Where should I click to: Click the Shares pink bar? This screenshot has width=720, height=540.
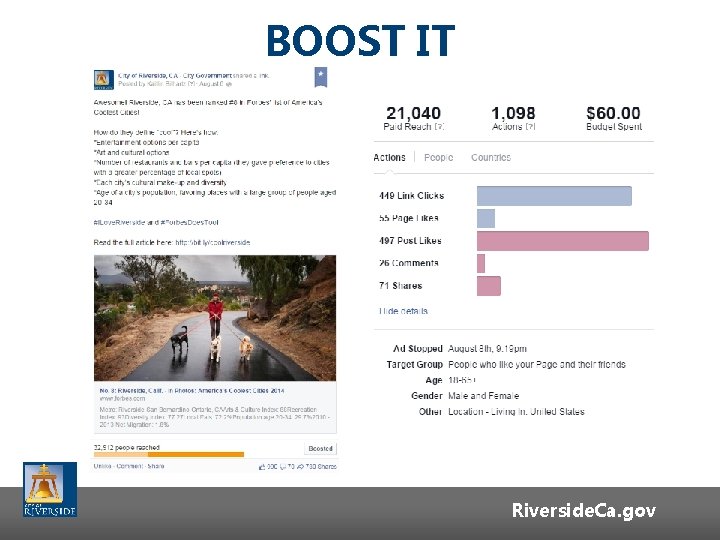[x=489, y=286]
